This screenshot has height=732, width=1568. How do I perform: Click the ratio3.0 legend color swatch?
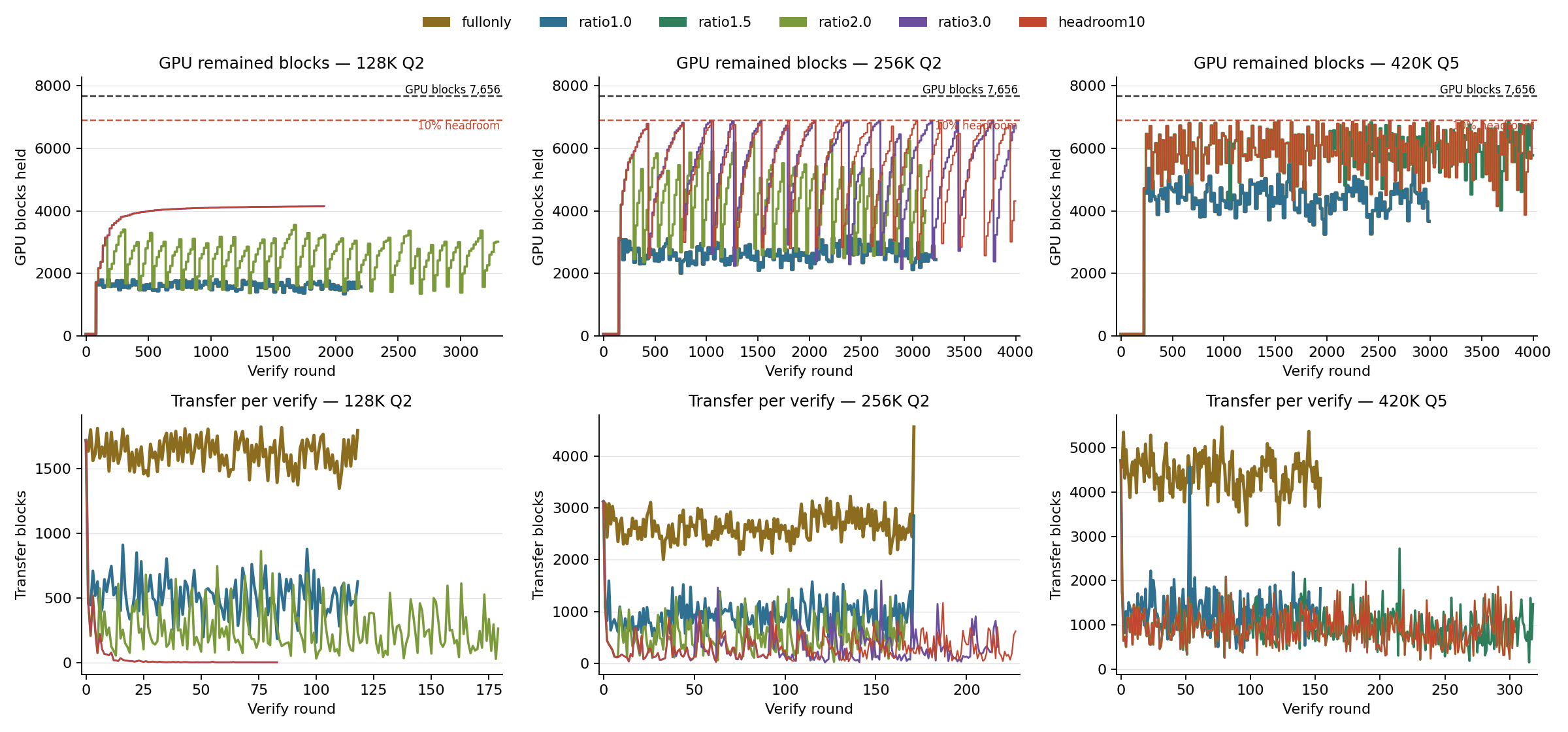point(913,22)
